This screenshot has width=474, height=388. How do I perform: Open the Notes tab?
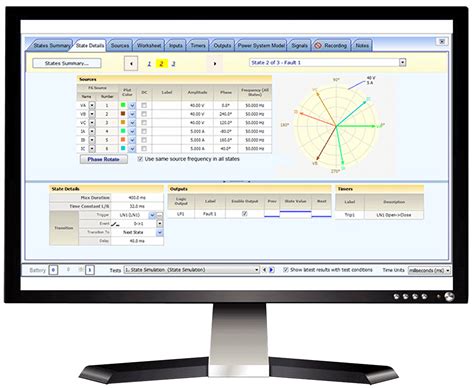click(x=362, y=46)
